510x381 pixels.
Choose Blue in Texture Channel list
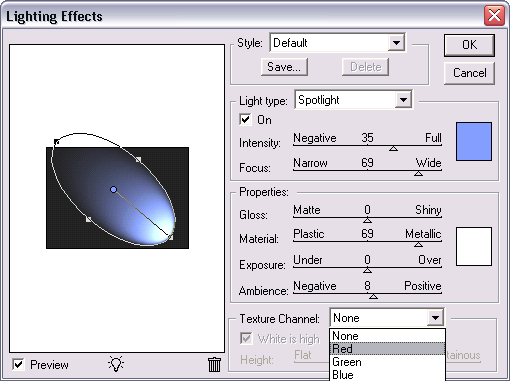click(387, 375)
